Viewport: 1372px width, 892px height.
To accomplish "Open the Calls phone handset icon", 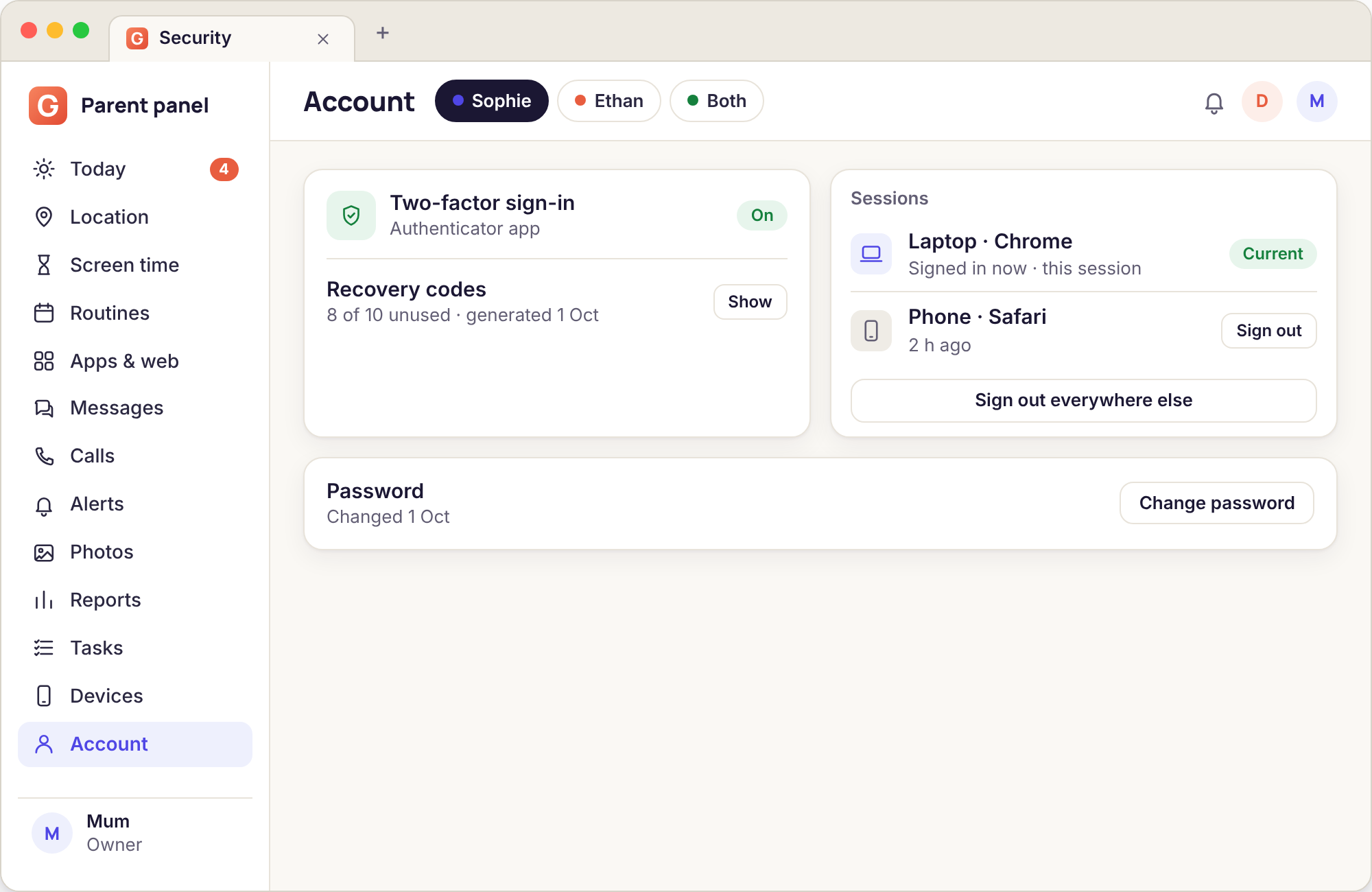I will 44,456.
